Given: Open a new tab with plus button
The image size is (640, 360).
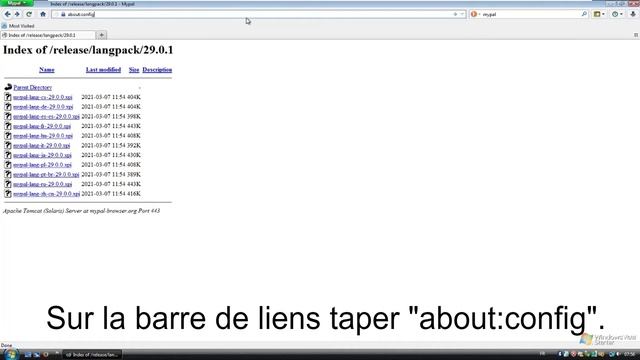Looking at the screenshot, I should pyautogui.click(x=102, y=35).
